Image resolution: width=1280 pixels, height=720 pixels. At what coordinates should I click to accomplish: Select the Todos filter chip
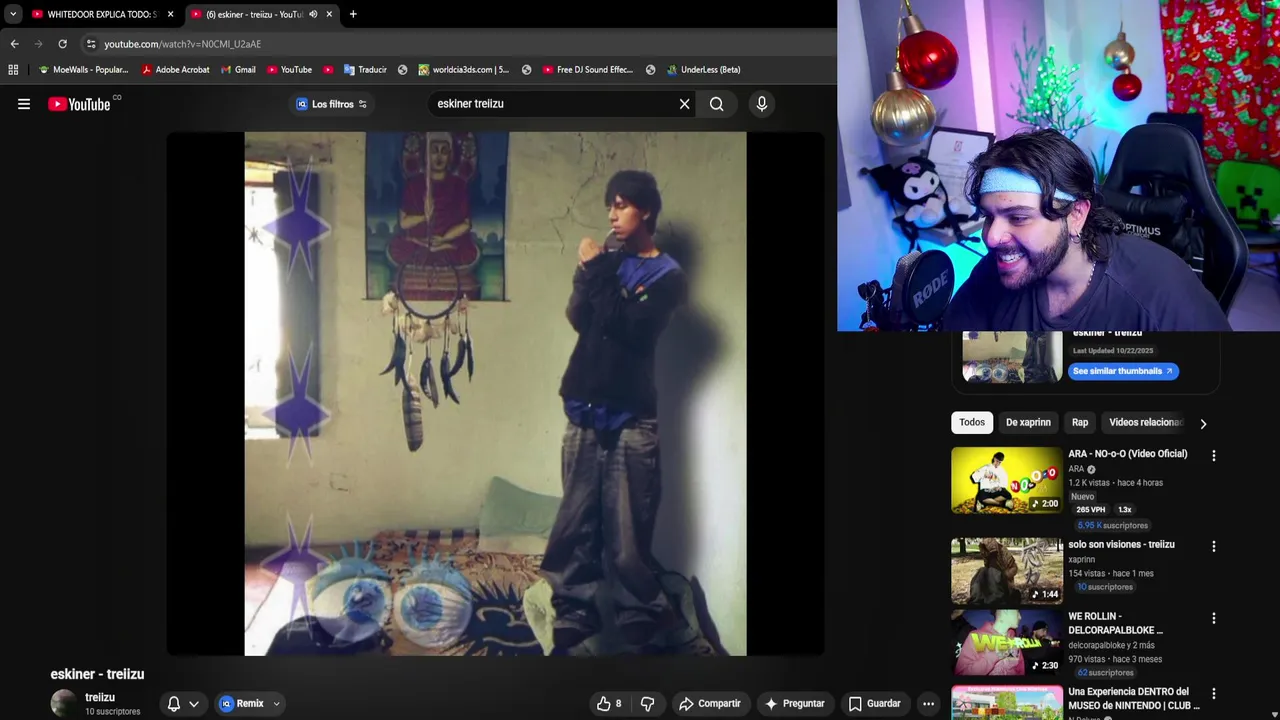972,423
